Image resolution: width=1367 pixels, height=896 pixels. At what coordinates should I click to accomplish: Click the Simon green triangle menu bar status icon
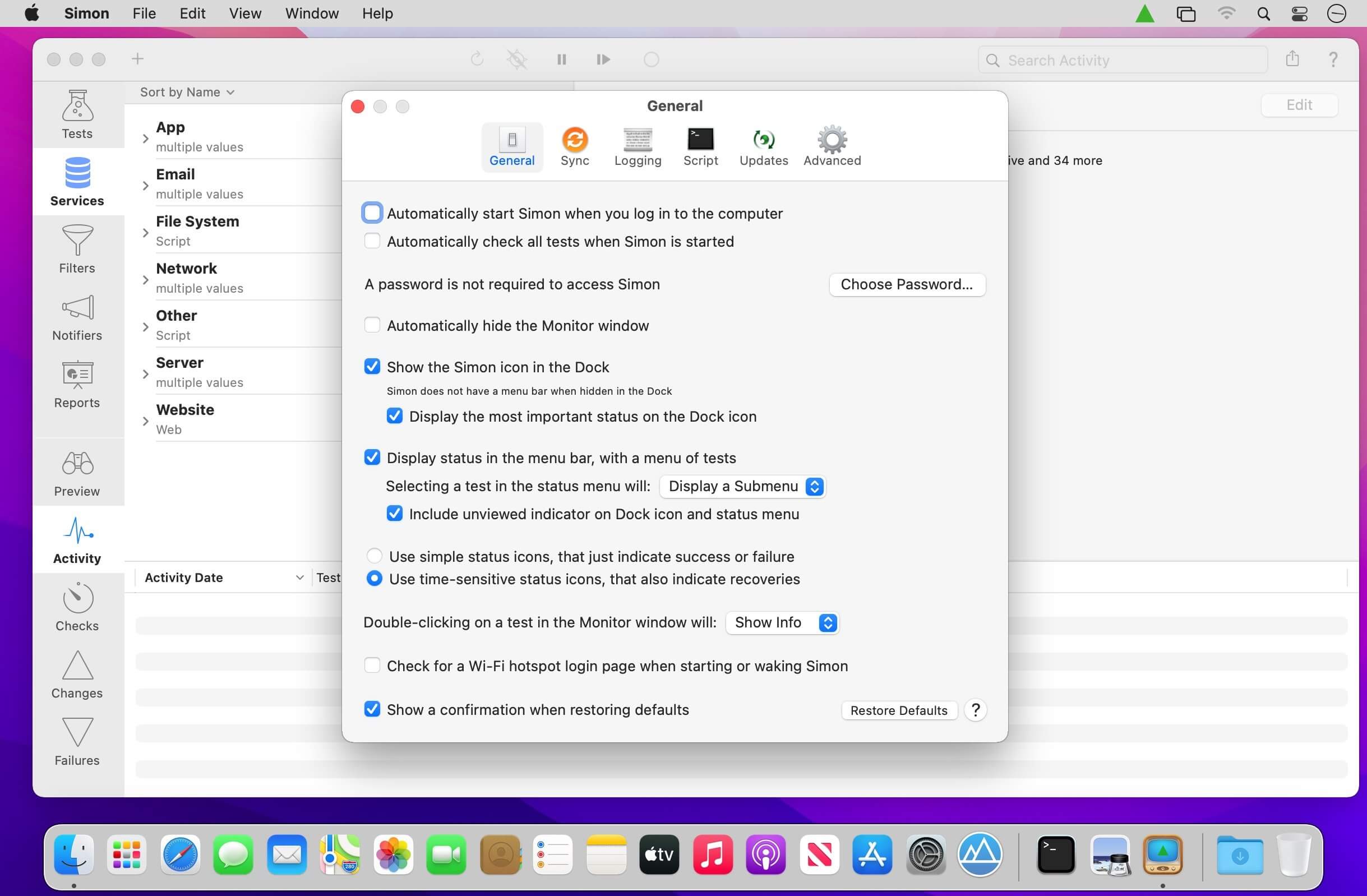point(1145,13)
